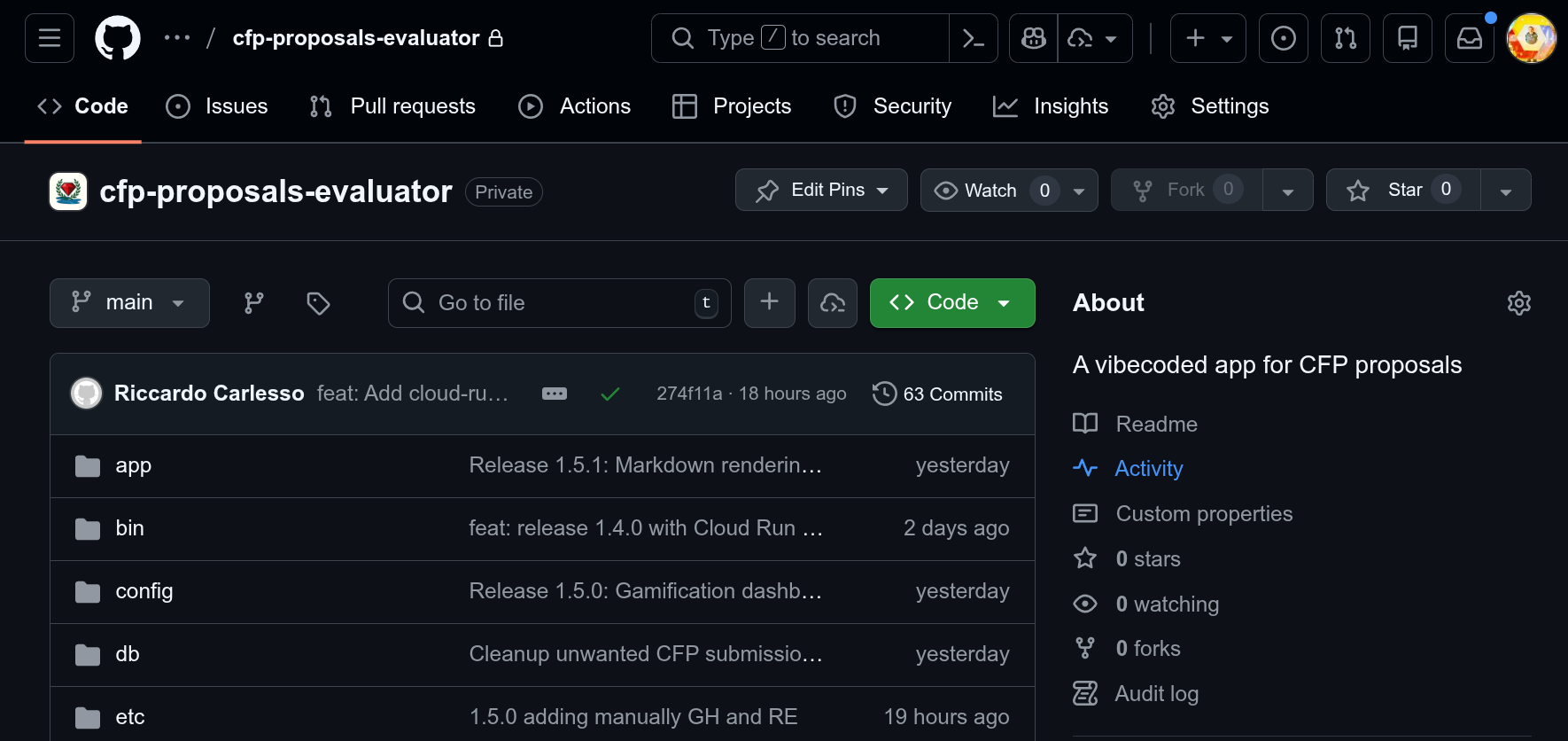Click cfp-proposals-evaluator breadcrumb in header
Viewport: 1568px width, 741px height.
(356, 38)
